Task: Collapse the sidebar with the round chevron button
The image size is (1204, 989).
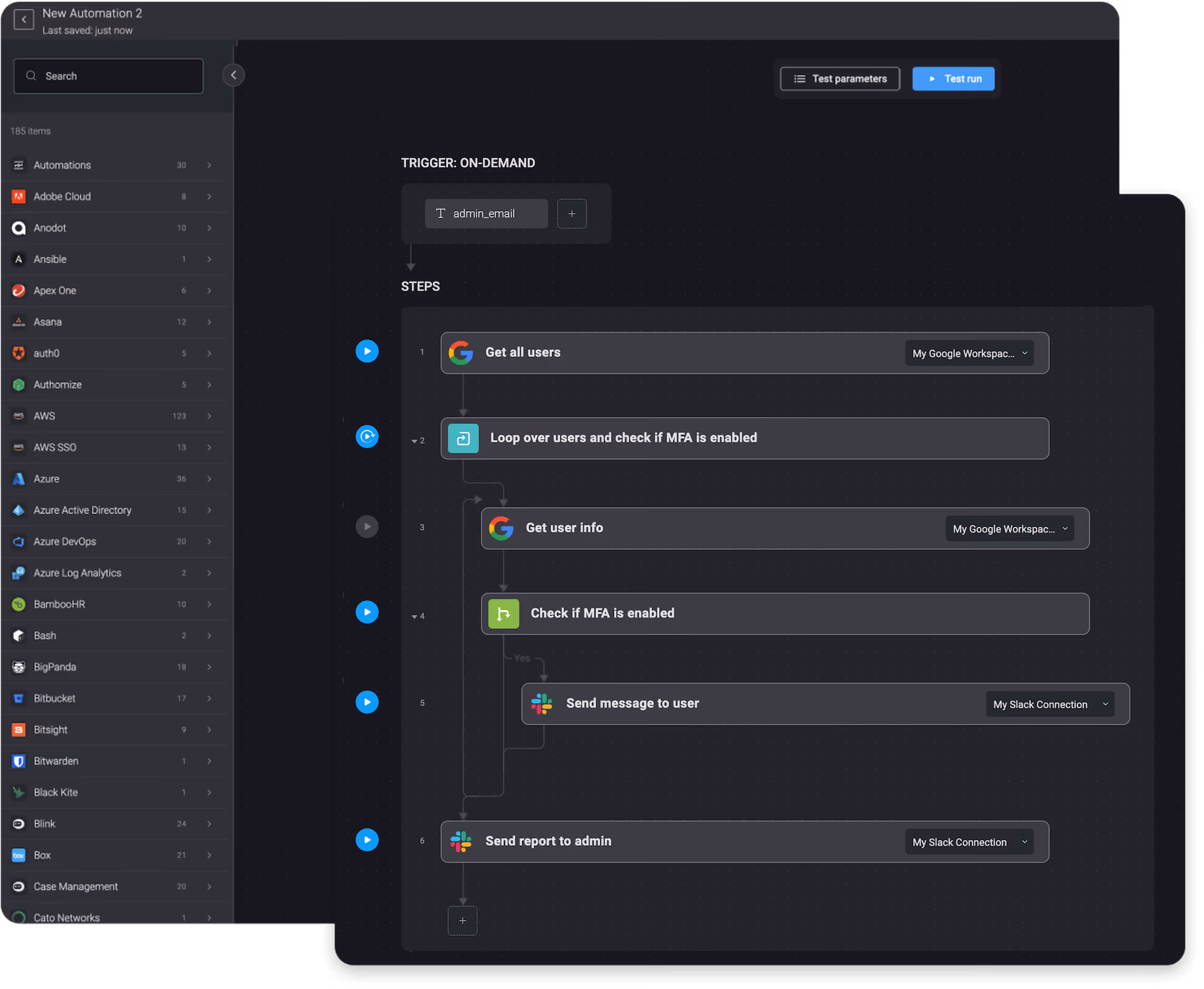Action: [x=233, y=75]
